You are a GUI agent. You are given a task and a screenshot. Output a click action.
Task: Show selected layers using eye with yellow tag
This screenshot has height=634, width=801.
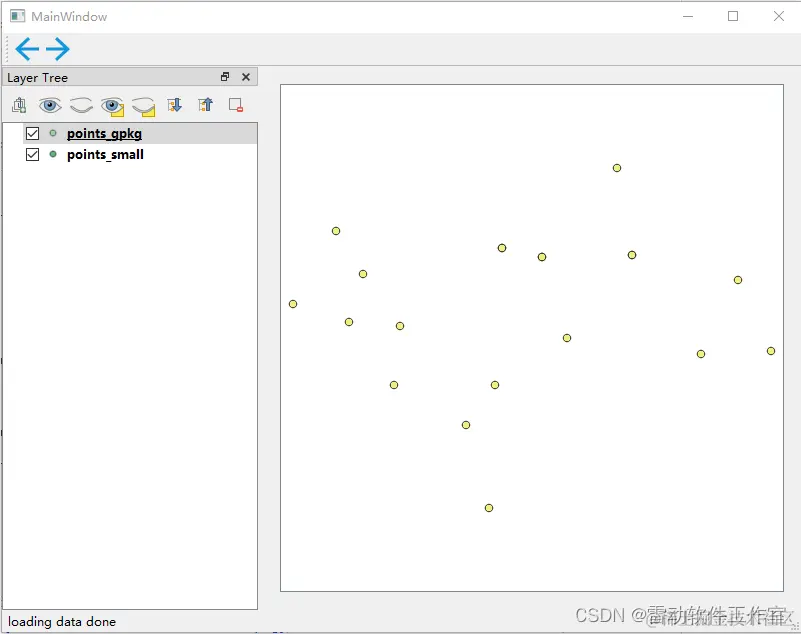(x=112, y=106)
